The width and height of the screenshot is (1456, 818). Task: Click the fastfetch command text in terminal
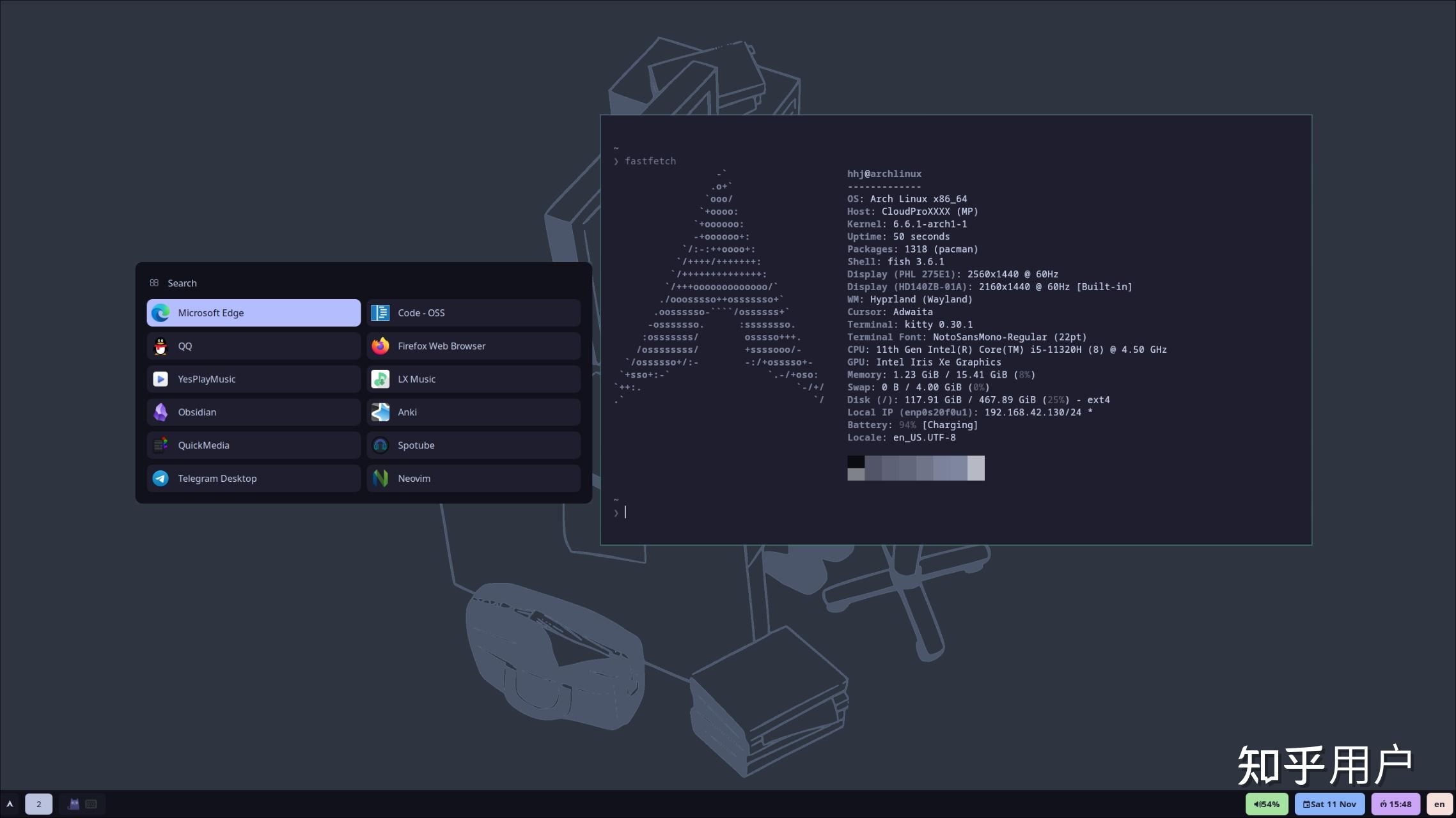(x=650, y=161)
